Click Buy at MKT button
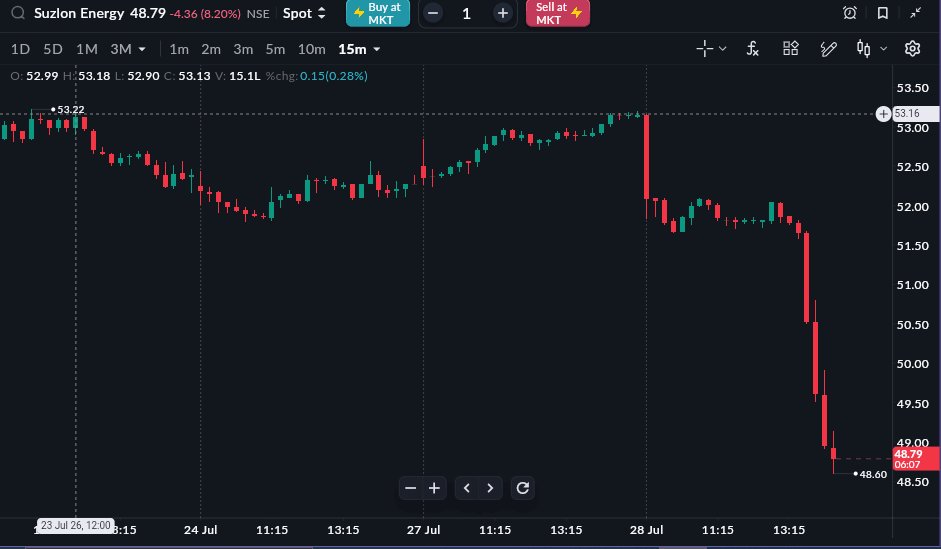Screen dimensions: 941x549 pyautogui.click(x=378, y=13)
